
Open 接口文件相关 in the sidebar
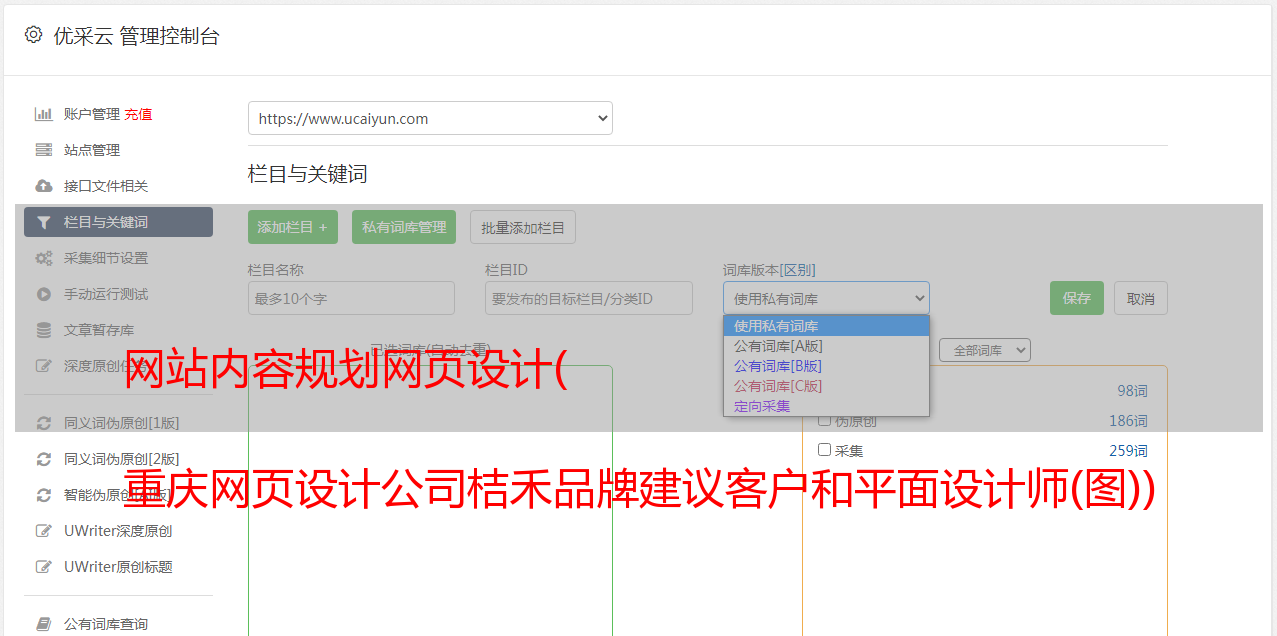tap(106, 186)
